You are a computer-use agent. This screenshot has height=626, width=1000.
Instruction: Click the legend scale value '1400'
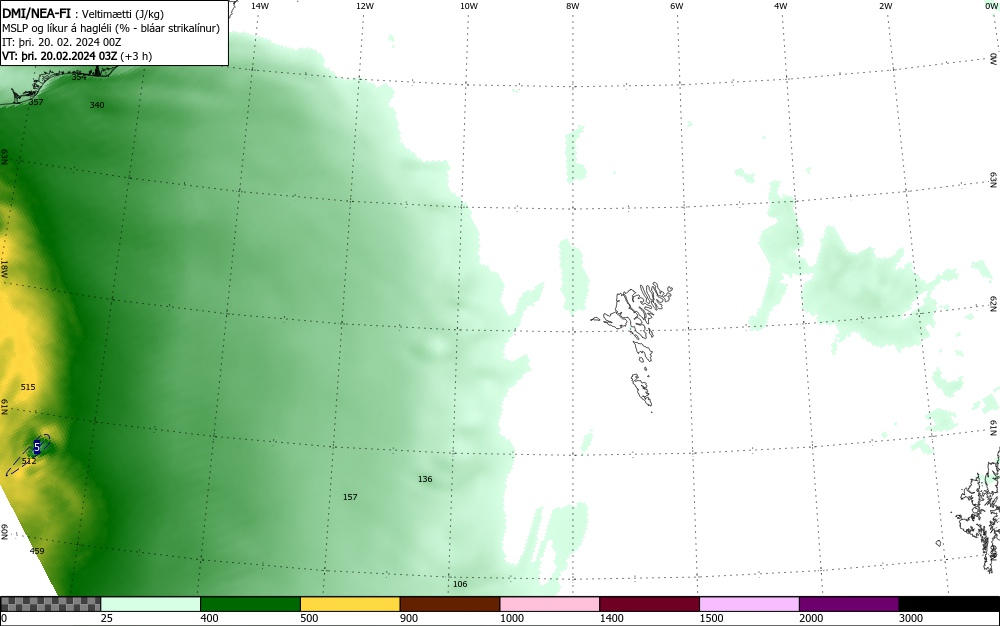pos(612,618)
